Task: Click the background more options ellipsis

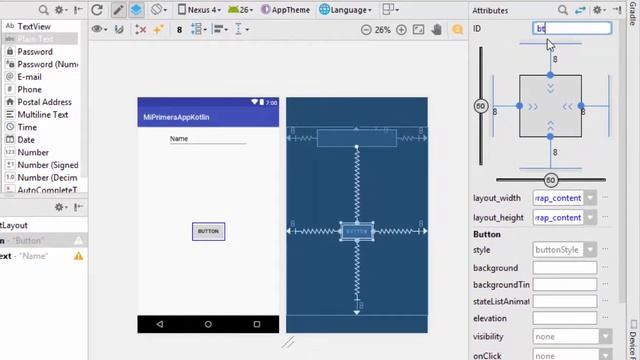Action: (605, 268)
